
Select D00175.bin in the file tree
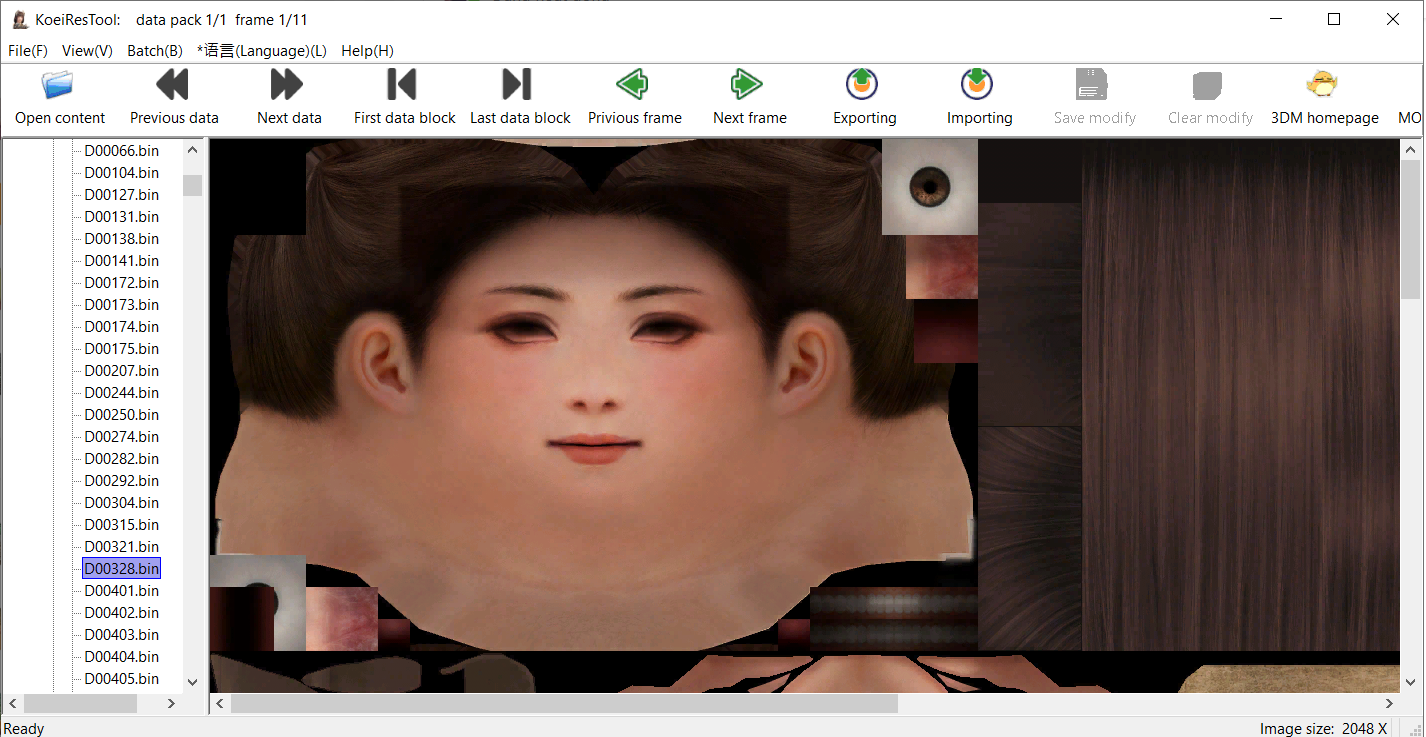point(121,349)
